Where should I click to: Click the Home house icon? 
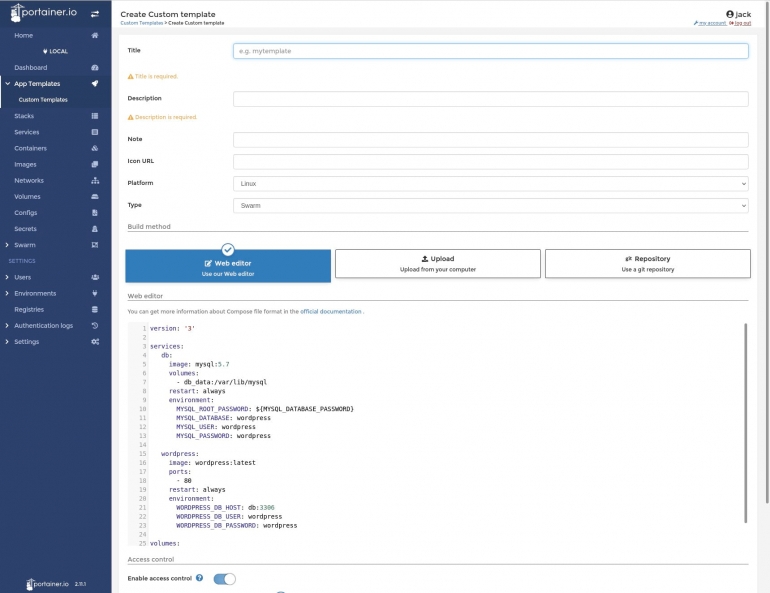click(x=95, y=35)
